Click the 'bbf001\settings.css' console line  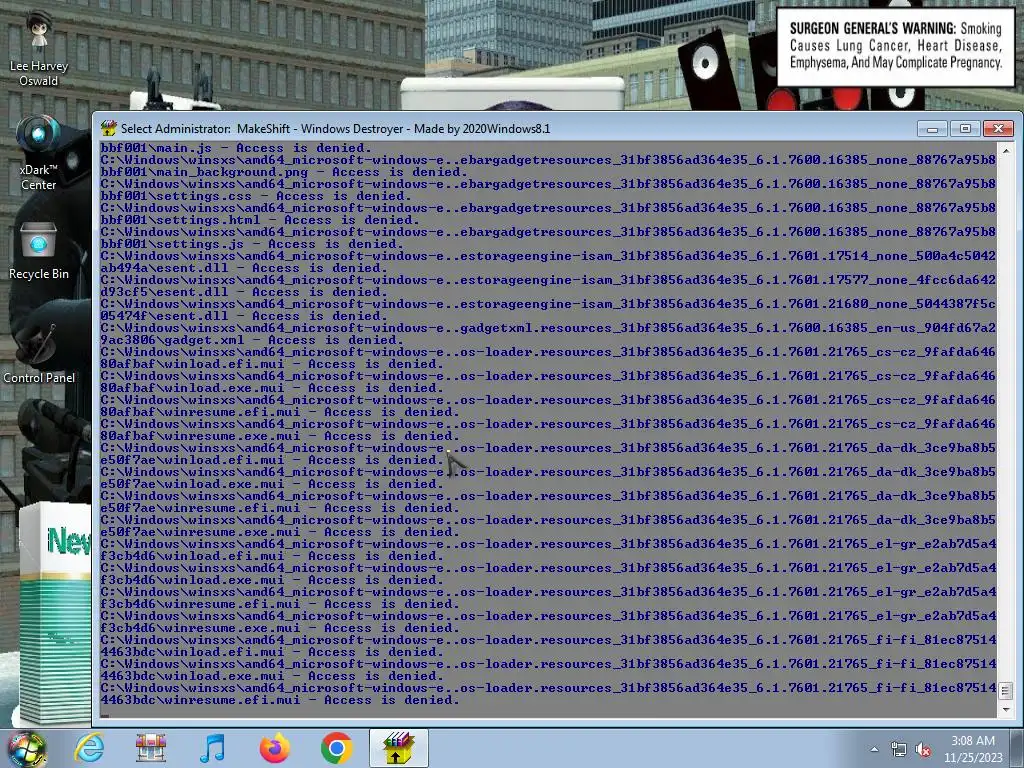pyautogui.click(x=256, y=196)
